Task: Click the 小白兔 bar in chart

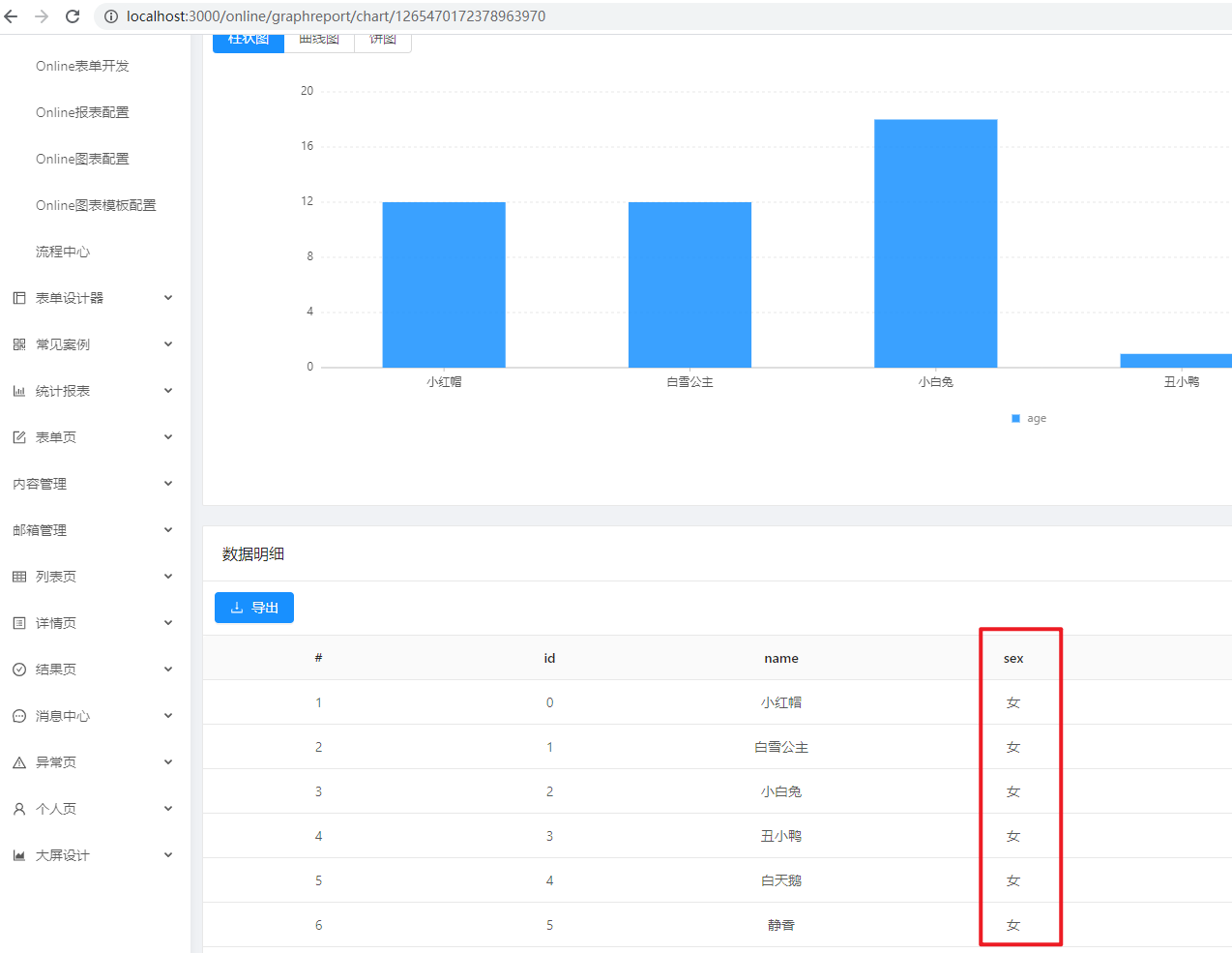Action: 935,243
